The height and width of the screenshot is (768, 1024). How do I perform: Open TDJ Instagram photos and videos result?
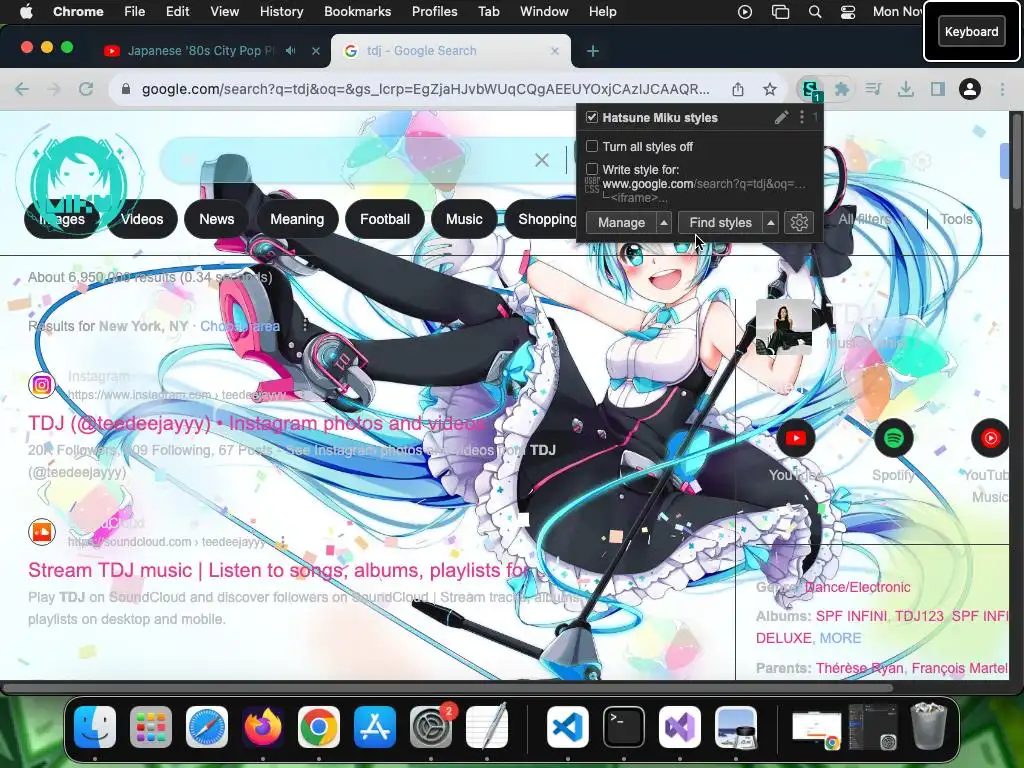click(x=259, y=423)
